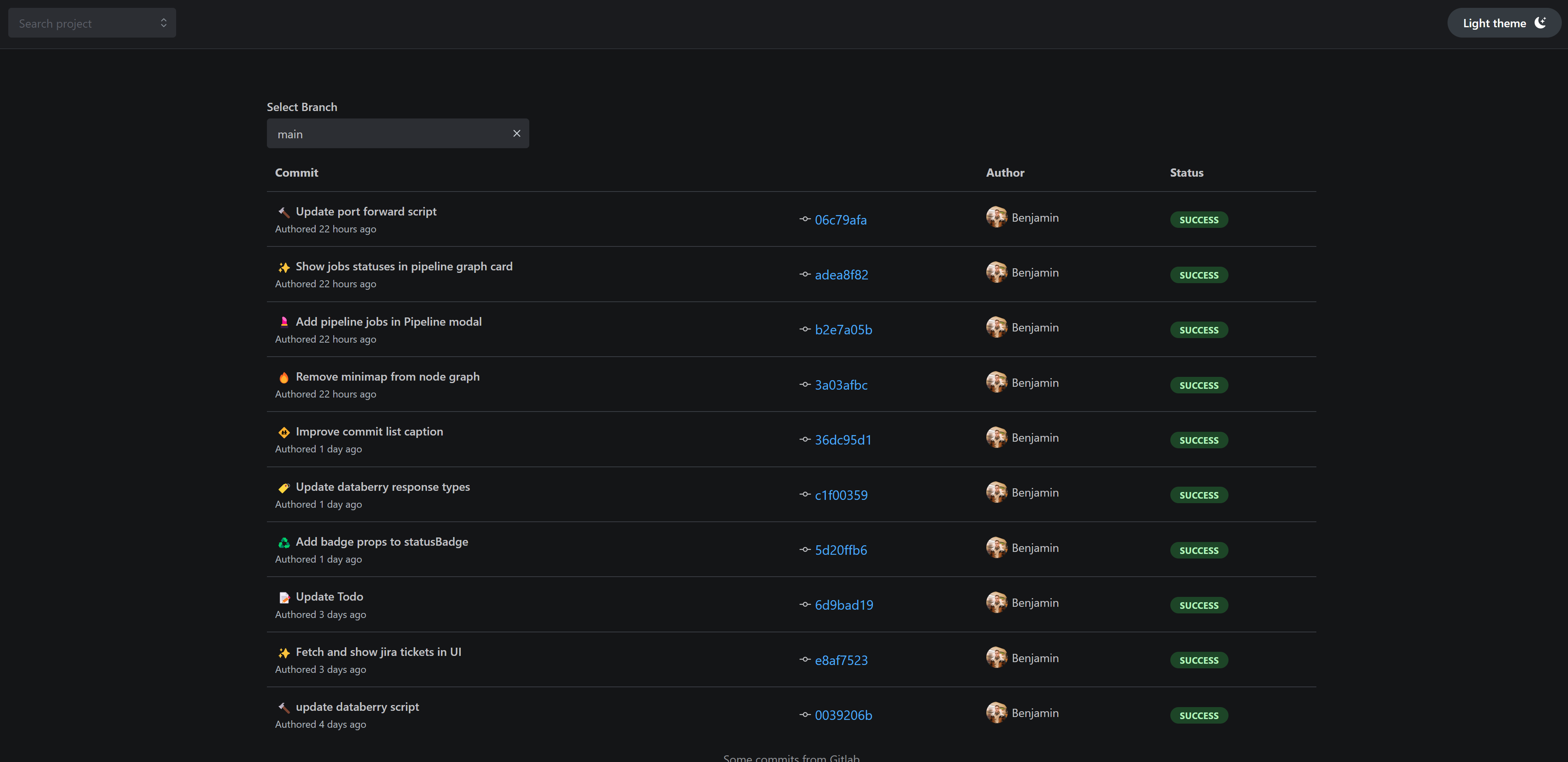This screenshot has height=762, width=1568.
Task: Open commit hash adea8f82
Action: tap(842, 275)
